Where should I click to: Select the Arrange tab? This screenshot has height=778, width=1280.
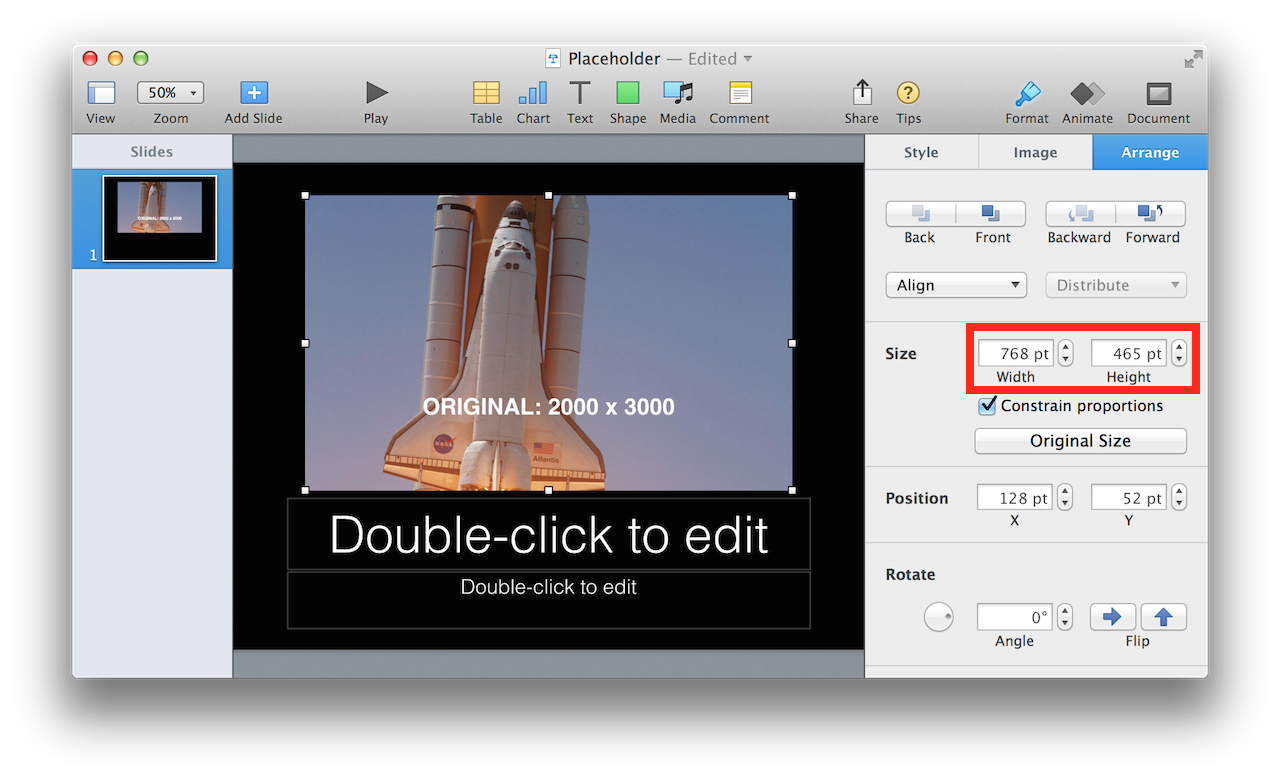tap(1150, 152)
